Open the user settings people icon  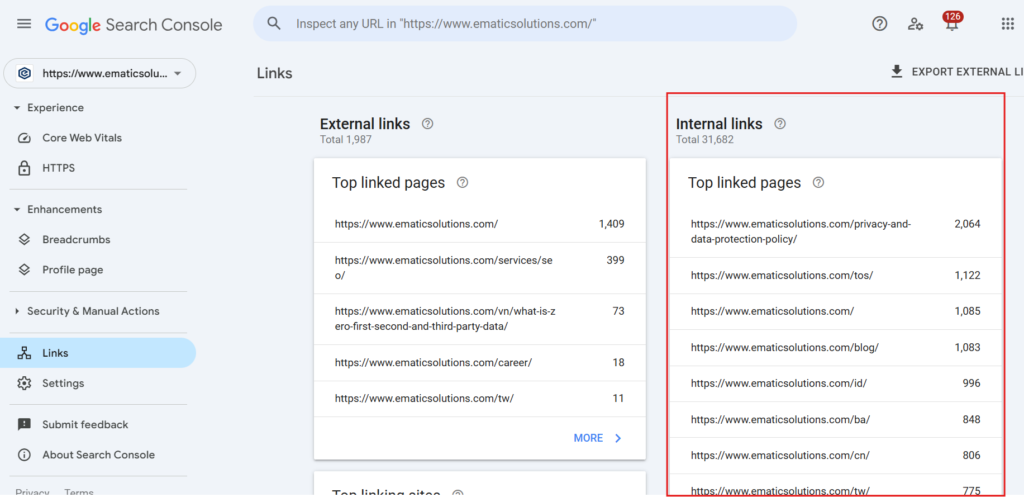pos(915,24)
